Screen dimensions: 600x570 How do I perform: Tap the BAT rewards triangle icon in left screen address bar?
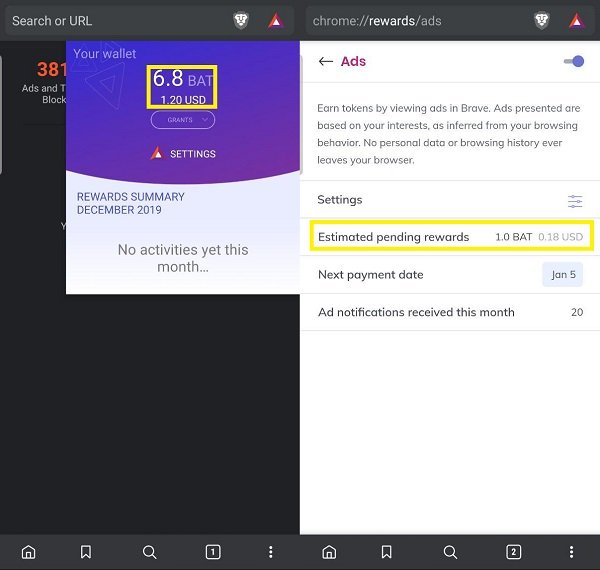point(276,21)
